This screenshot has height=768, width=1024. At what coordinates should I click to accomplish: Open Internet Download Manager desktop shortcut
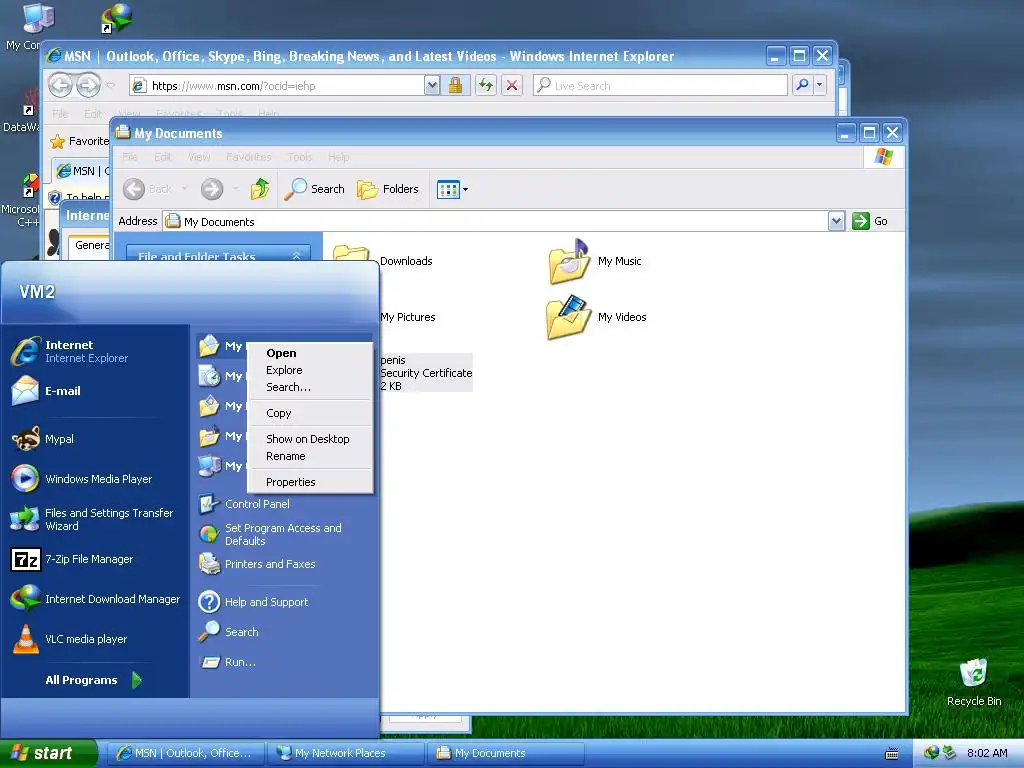[118, 18]
